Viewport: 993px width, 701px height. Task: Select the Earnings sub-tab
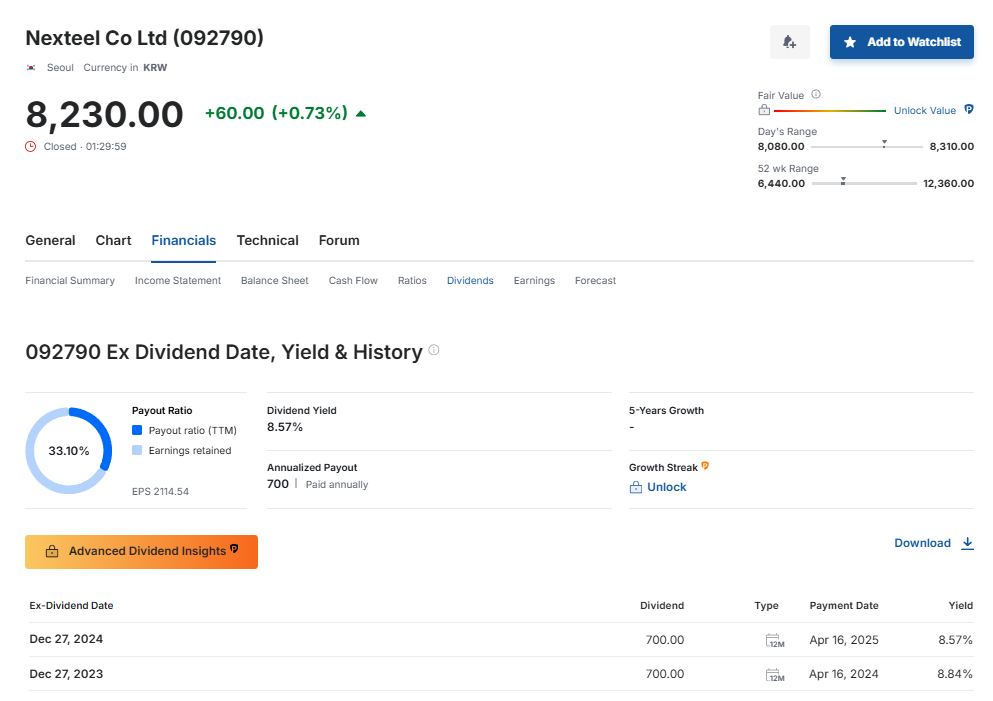click(x=534, y=281)
